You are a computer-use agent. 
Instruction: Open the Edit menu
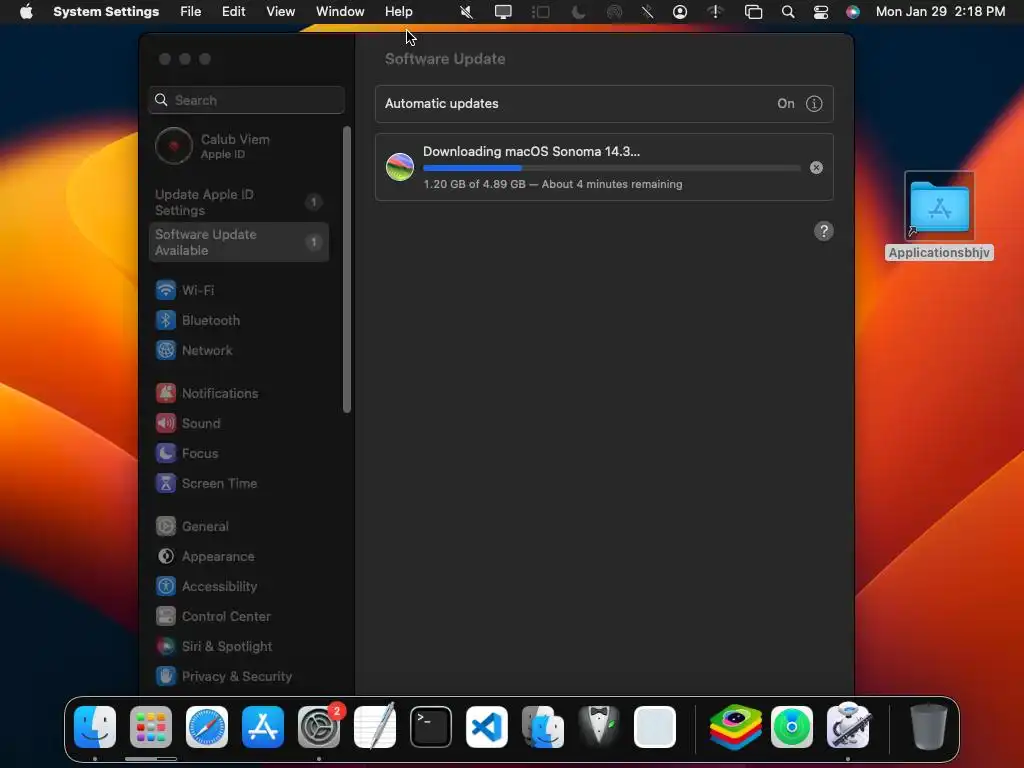pyautogui.click(x=233, y=12)
